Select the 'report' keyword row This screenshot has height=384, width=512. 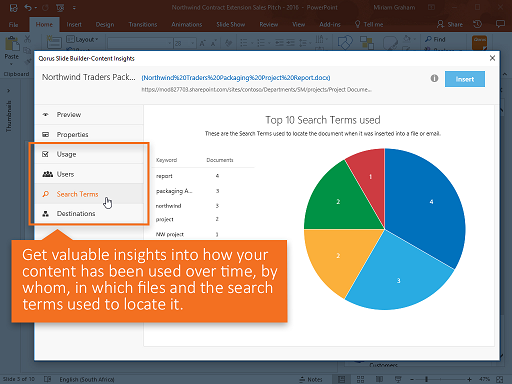[x=204, y=176]
